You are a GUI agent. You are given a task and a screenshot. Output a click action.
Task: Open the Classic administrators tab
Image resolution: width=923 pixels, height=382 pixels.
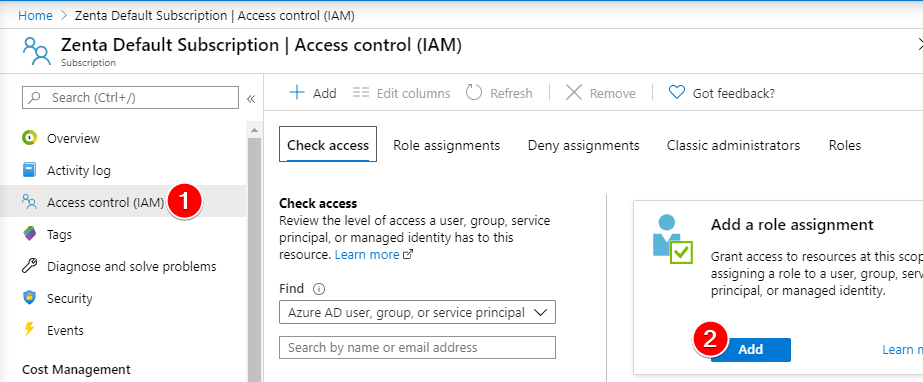coord(733,145)
